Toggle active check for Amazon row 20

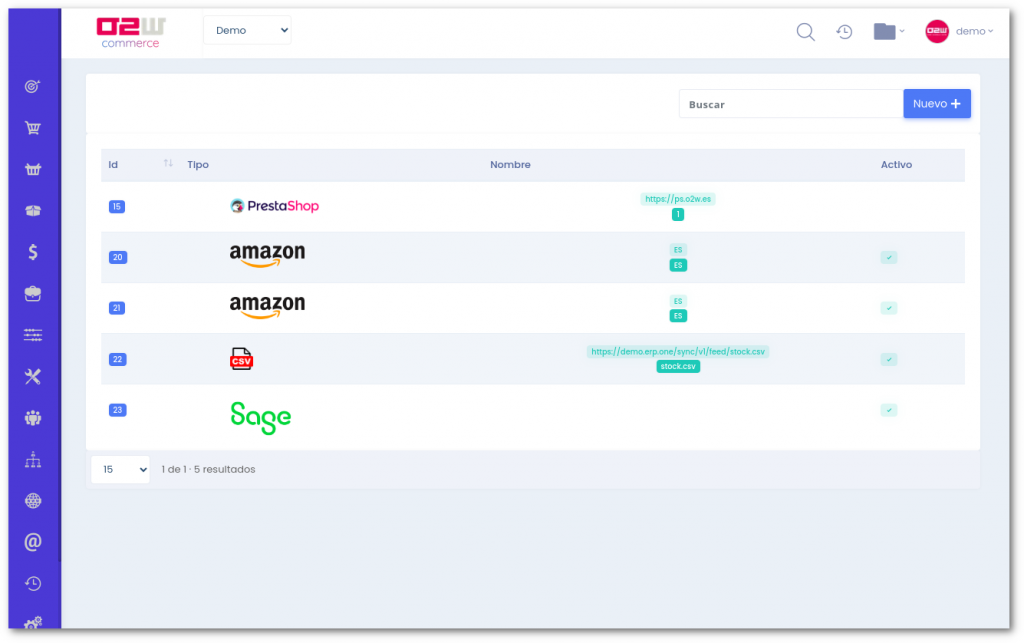(889, 258)
